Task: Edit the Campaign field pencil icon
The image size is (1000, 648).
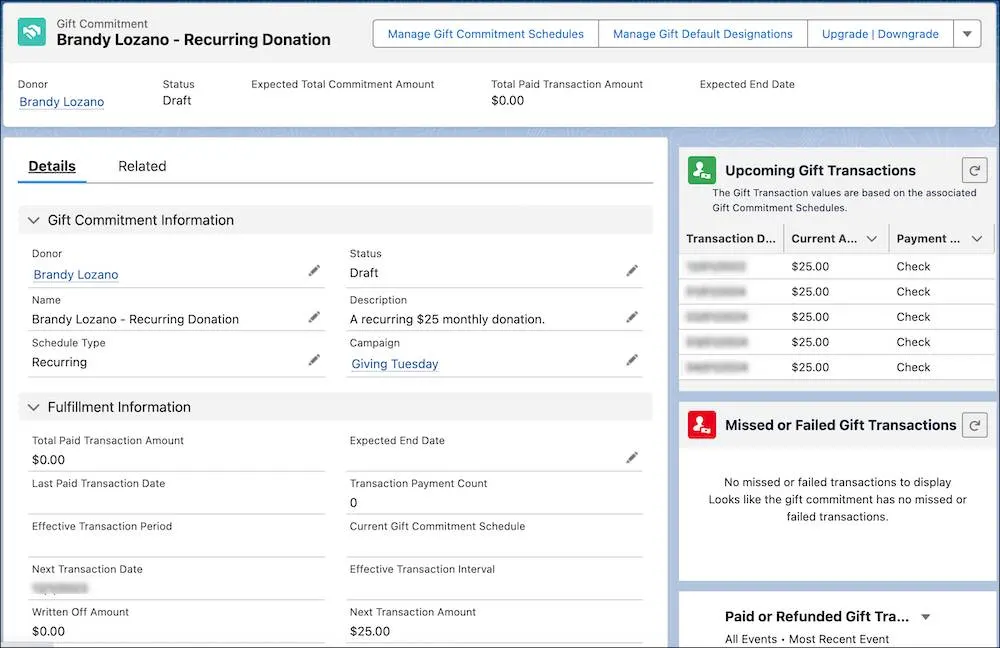Action: 631,360
